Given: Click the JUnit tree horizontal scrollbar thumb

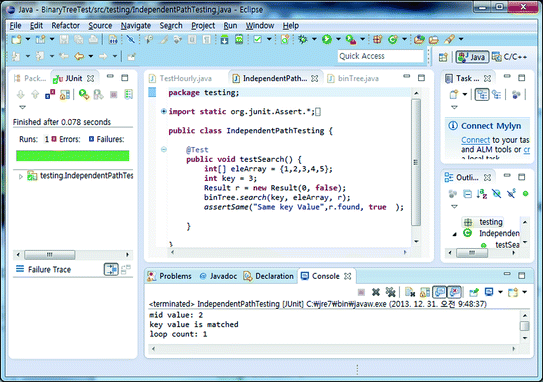Looking at the screenshot, I should pyautogui.click(x=50, y=255).
